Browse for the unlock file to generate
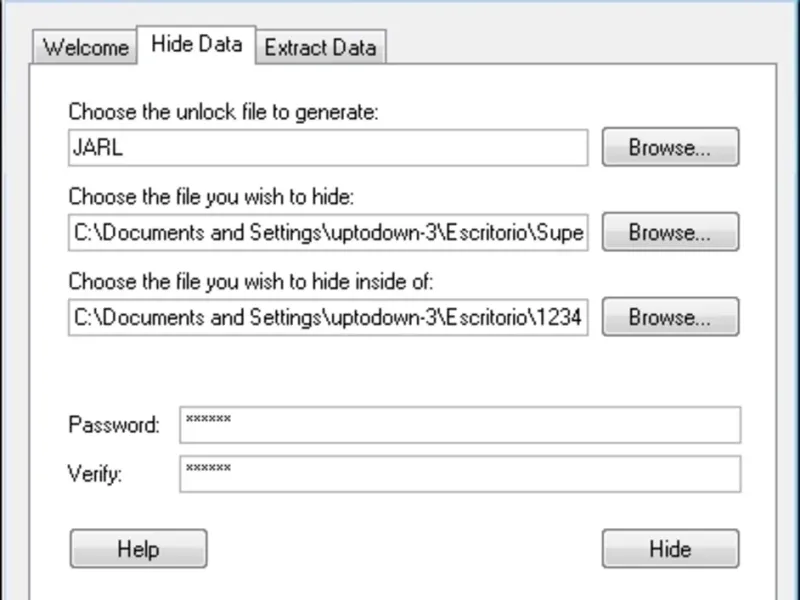The height and width of the screenshot is (600, 800). 669,147
